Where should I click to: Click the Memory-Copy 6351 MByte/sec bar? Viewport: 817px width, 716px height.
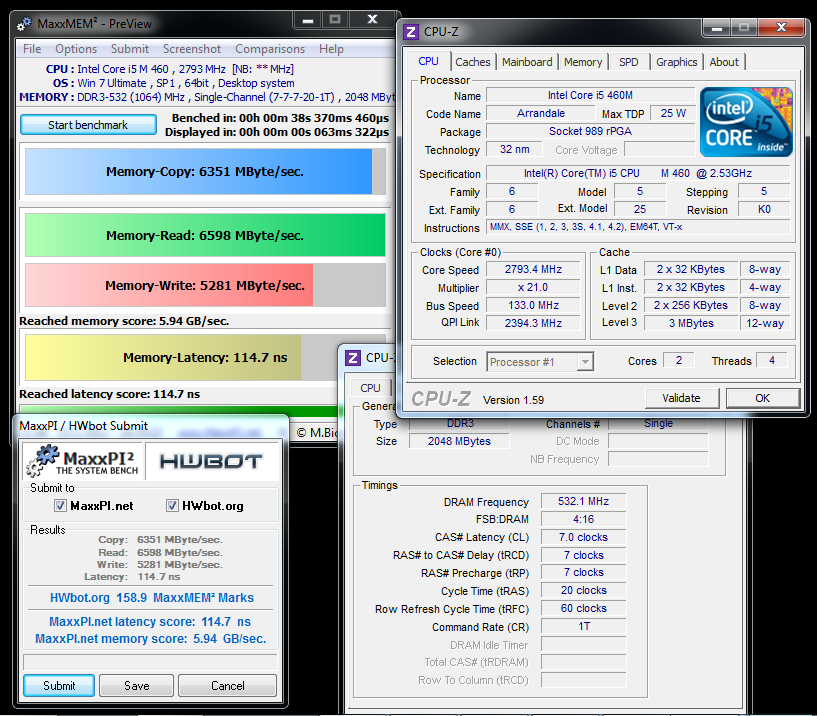point(205,171)
